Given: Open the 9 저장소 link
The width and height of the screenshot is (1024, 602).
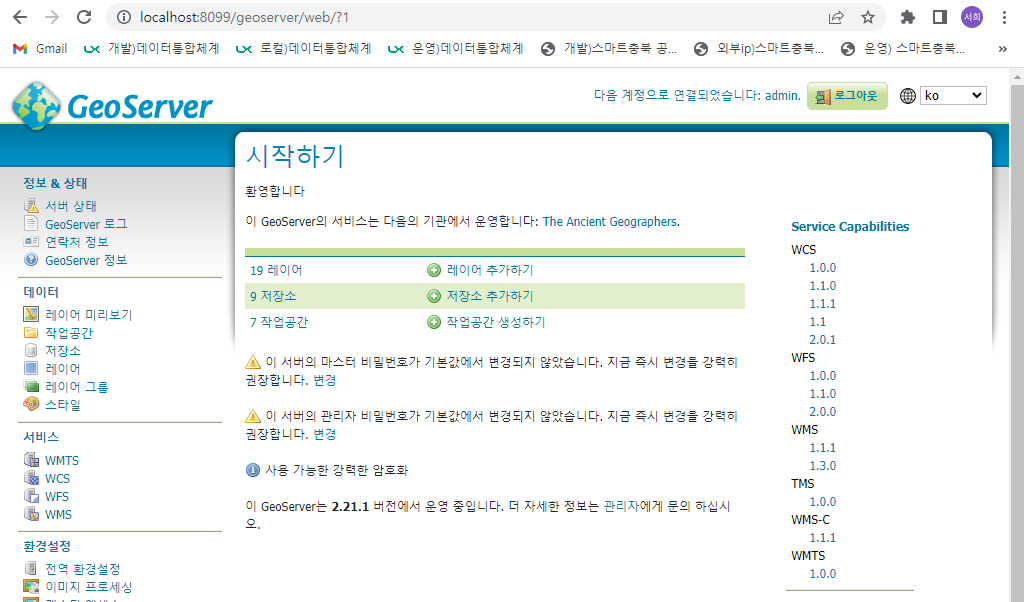Looking at the screenshot, I should 272,296.
